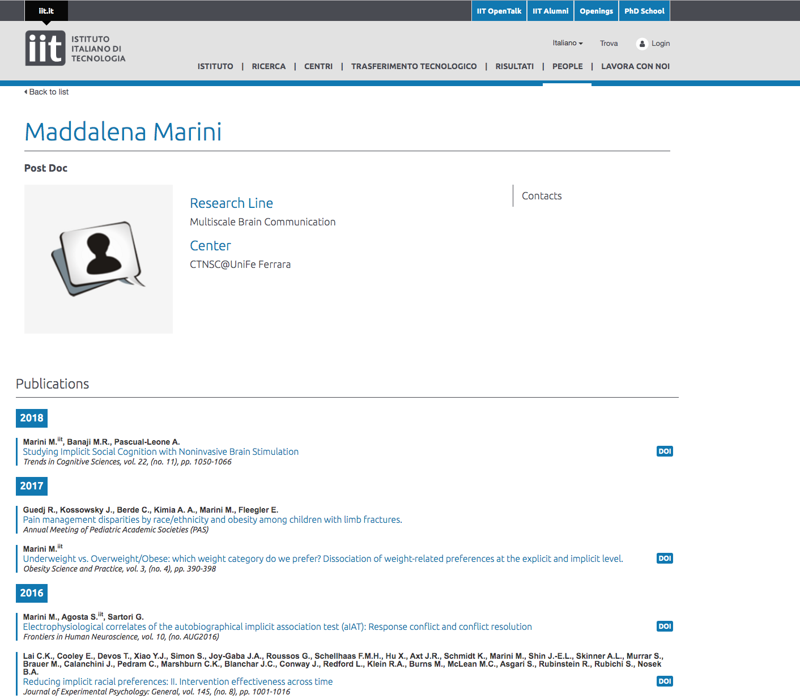Open the ISTITUTO menu

click(x=215, y=67)
